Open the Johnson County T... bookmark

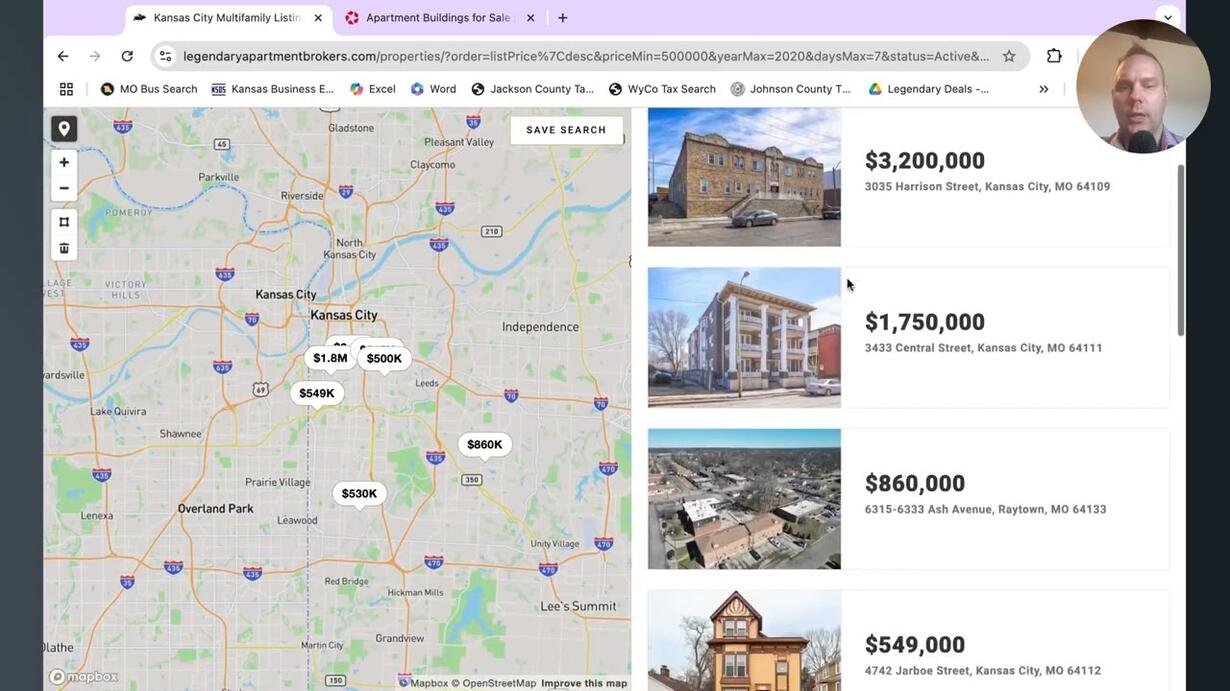pyautogui.click(x=791, y=89)
